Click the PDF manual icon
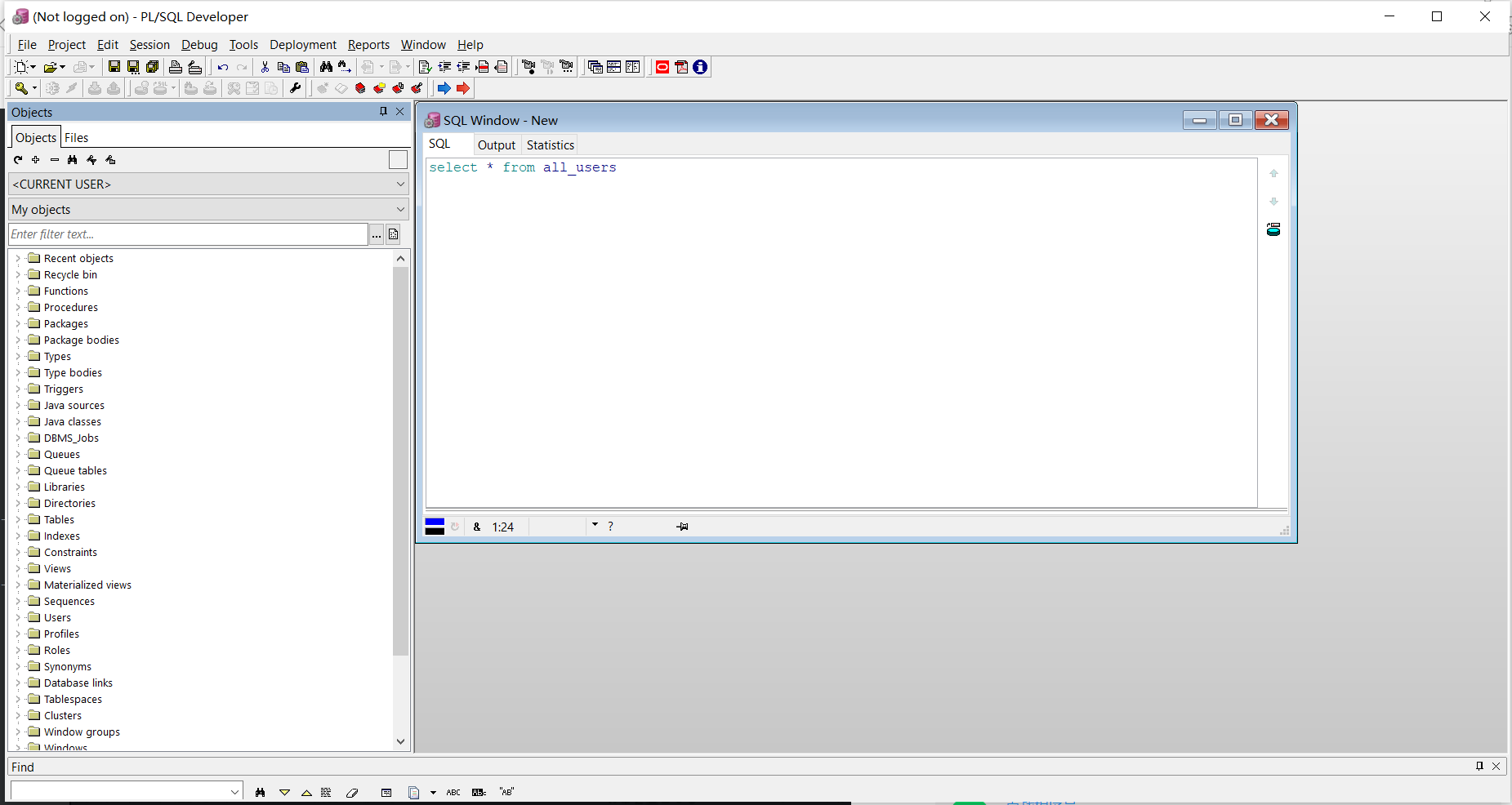Screen dimensions: 1512x805 (x=681, y=67)
